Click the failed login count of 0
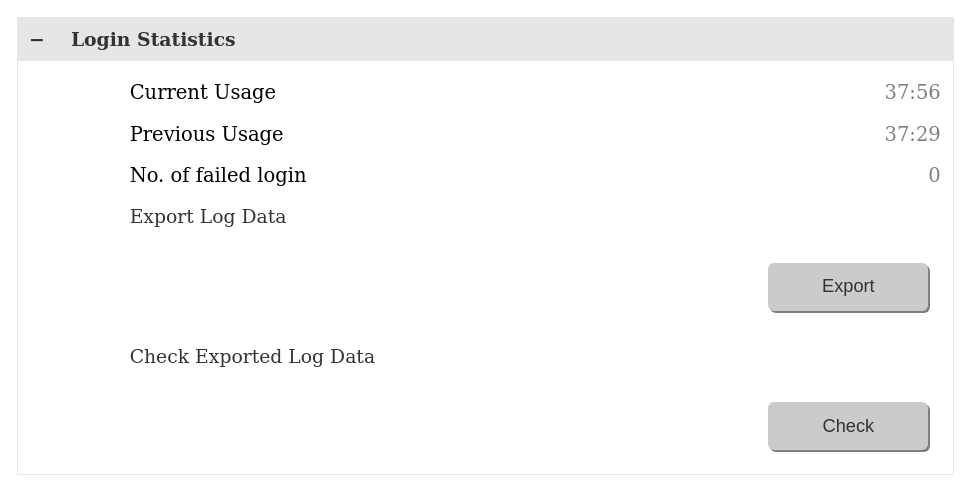Viewport: 974px width, 491px height. pos(934,176)
